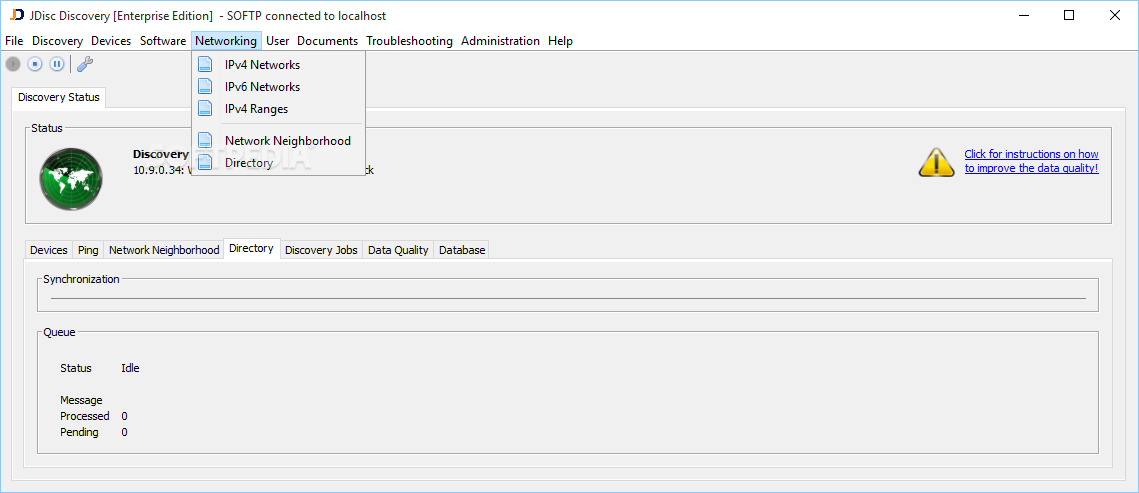Click the IPv4 Ranges document icon
Screen dimensions: 1139x493
(x=205, y=108)
